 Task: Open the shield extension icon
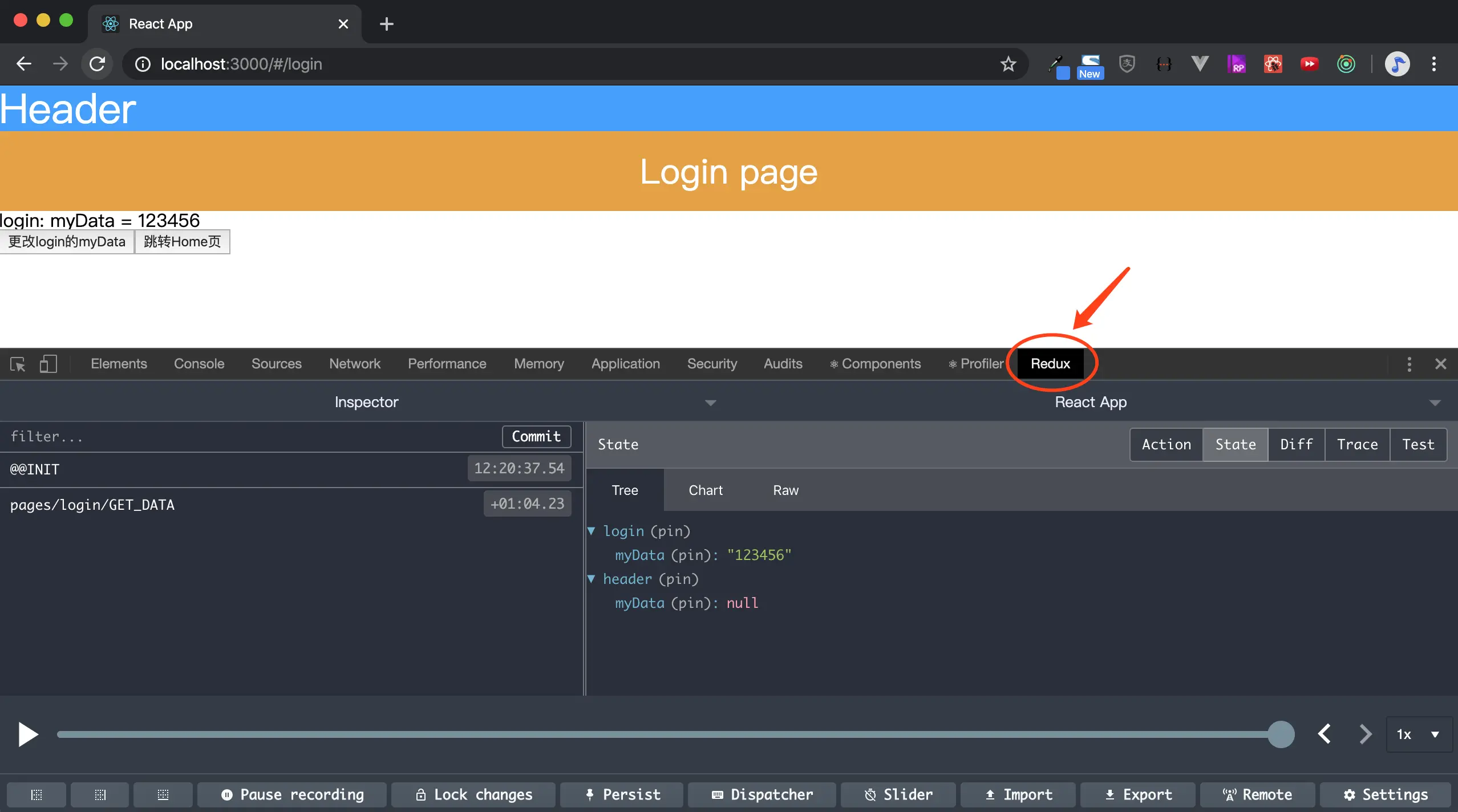(x=1127, y=64)
